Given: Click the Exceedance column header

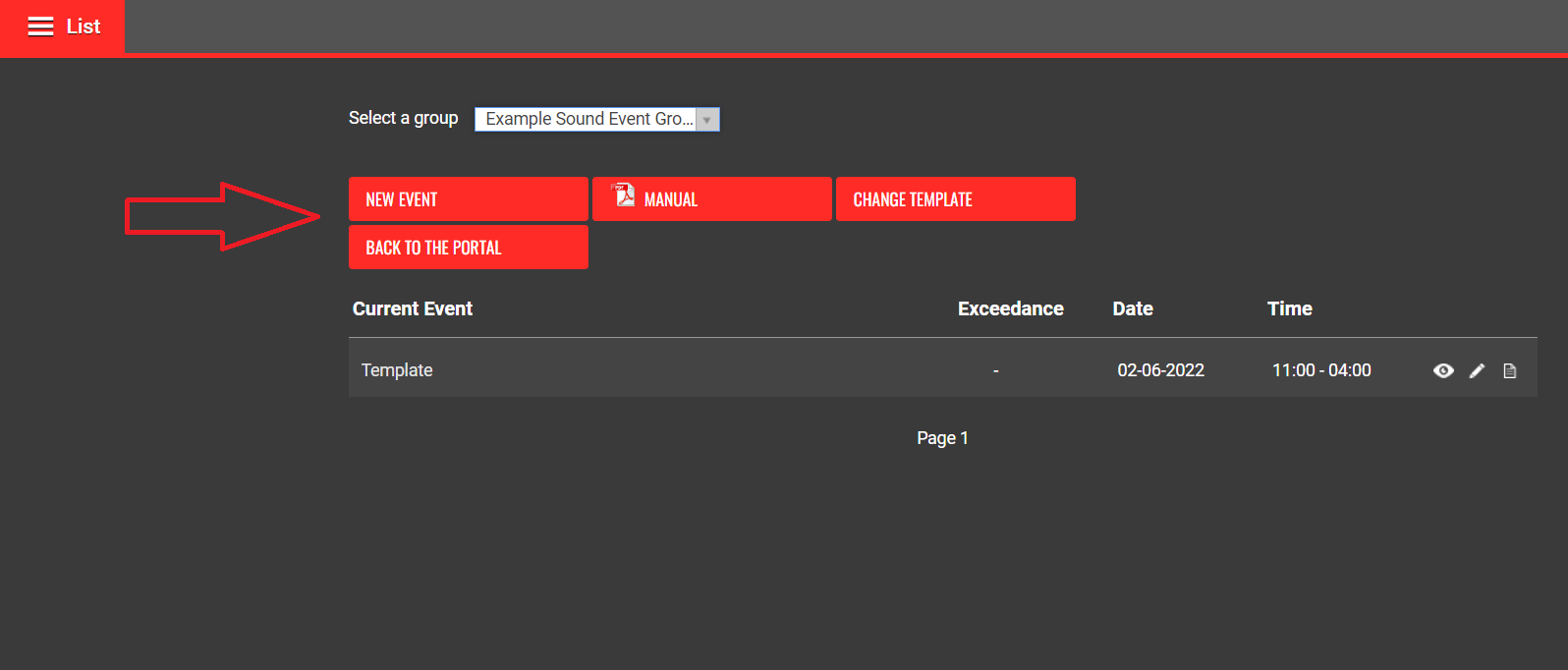Looking at the screenshot, I should (1011, 308).
